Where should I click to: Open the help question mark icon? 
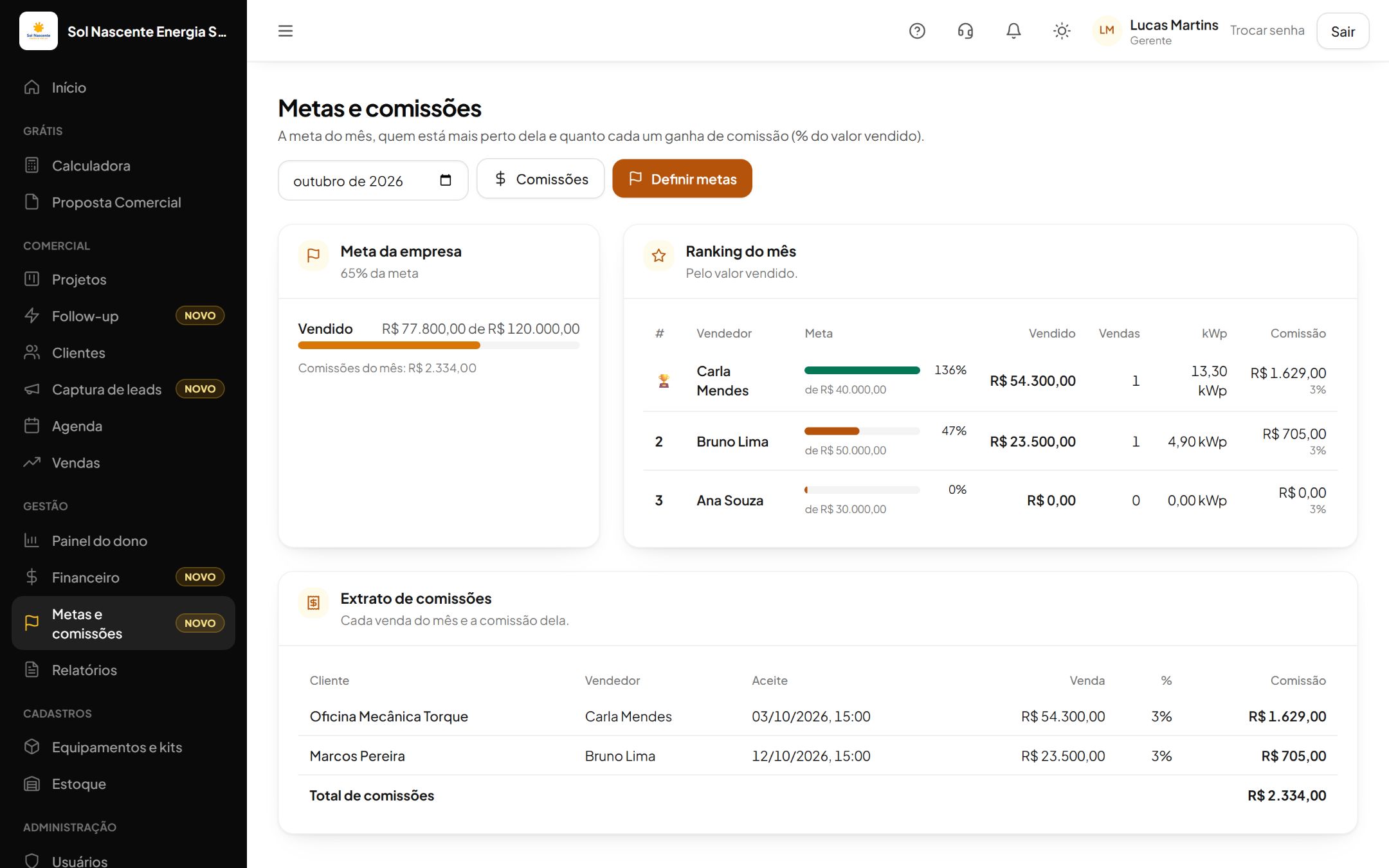(917, 31)
